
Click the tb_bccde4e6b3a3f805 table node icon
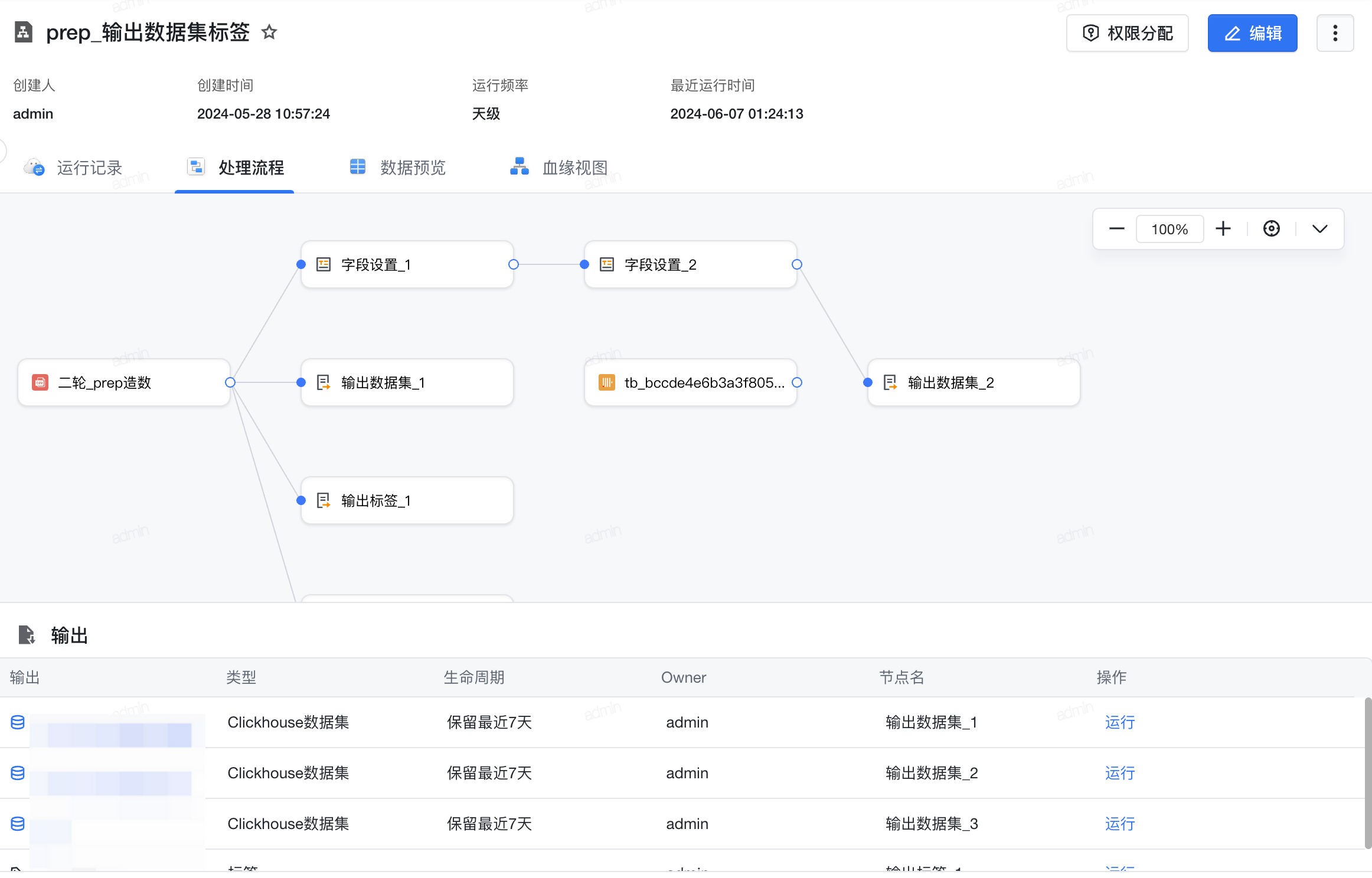(607, 382)
